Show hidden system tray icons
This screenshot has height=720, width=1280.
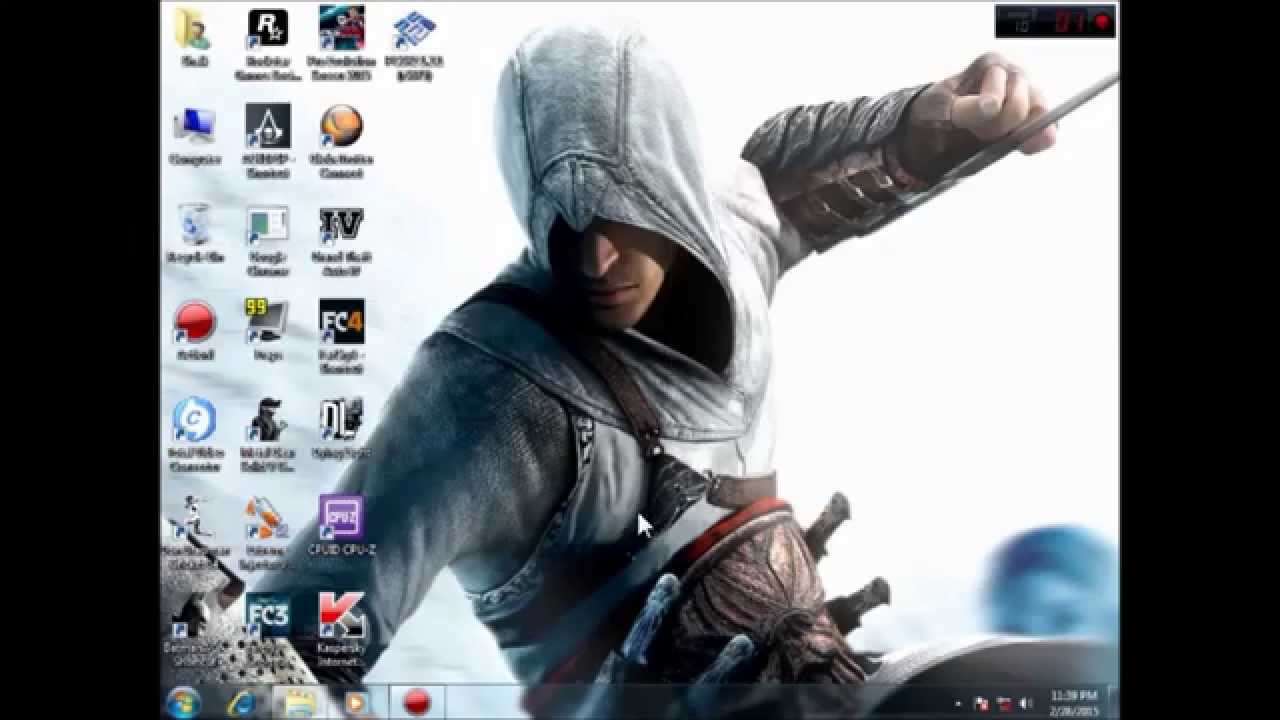(958, 704)
